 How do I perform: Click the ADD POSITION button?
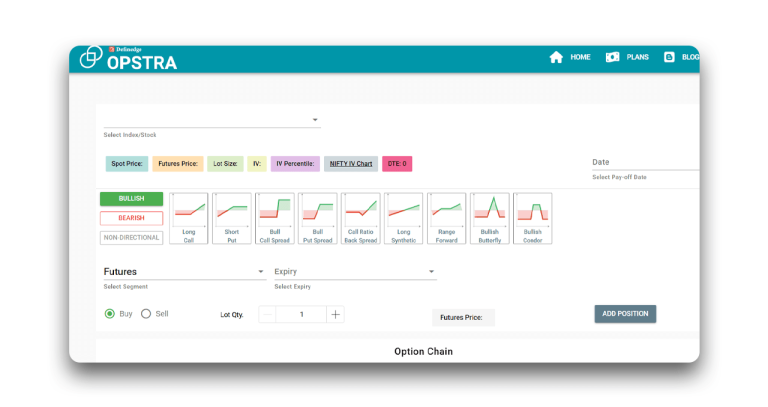(x=625, y=314)
